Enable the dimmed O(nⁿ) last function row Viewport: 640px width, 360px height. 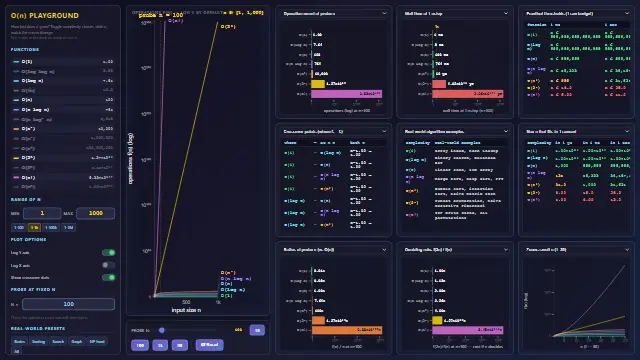pos(63,187)
